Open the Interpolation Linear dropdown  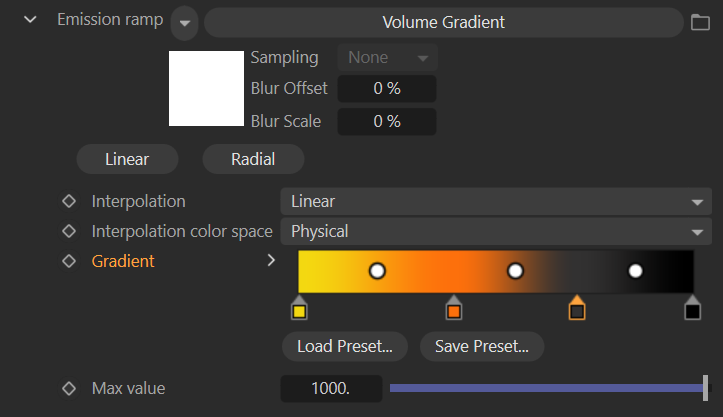pyautogui.click(x=494, y=201)
